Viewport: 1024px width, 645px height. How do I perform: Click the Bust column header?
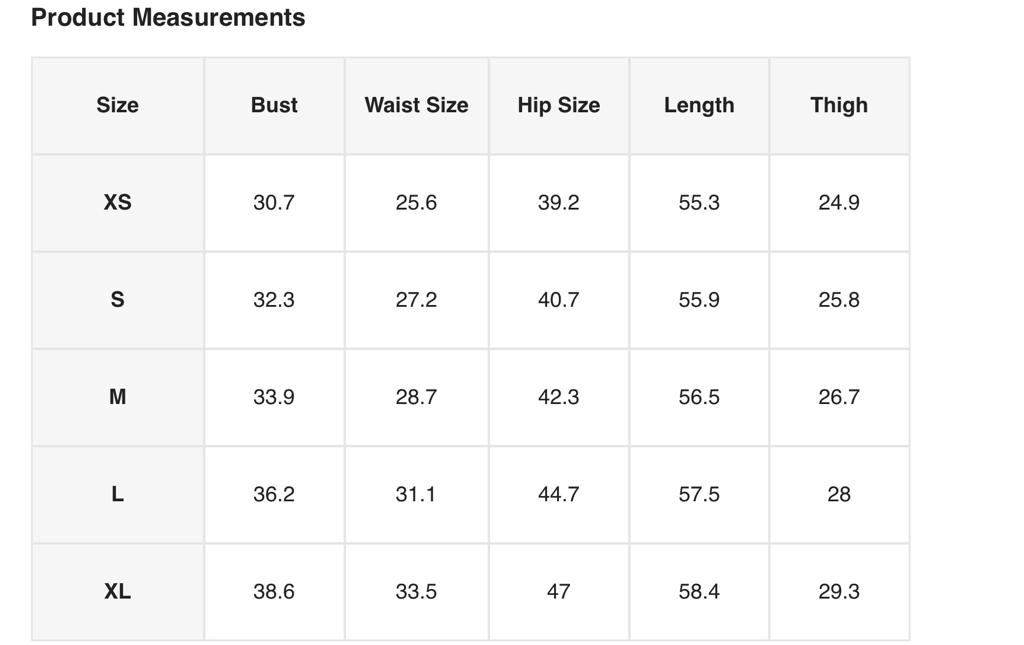tap(274, 105)
